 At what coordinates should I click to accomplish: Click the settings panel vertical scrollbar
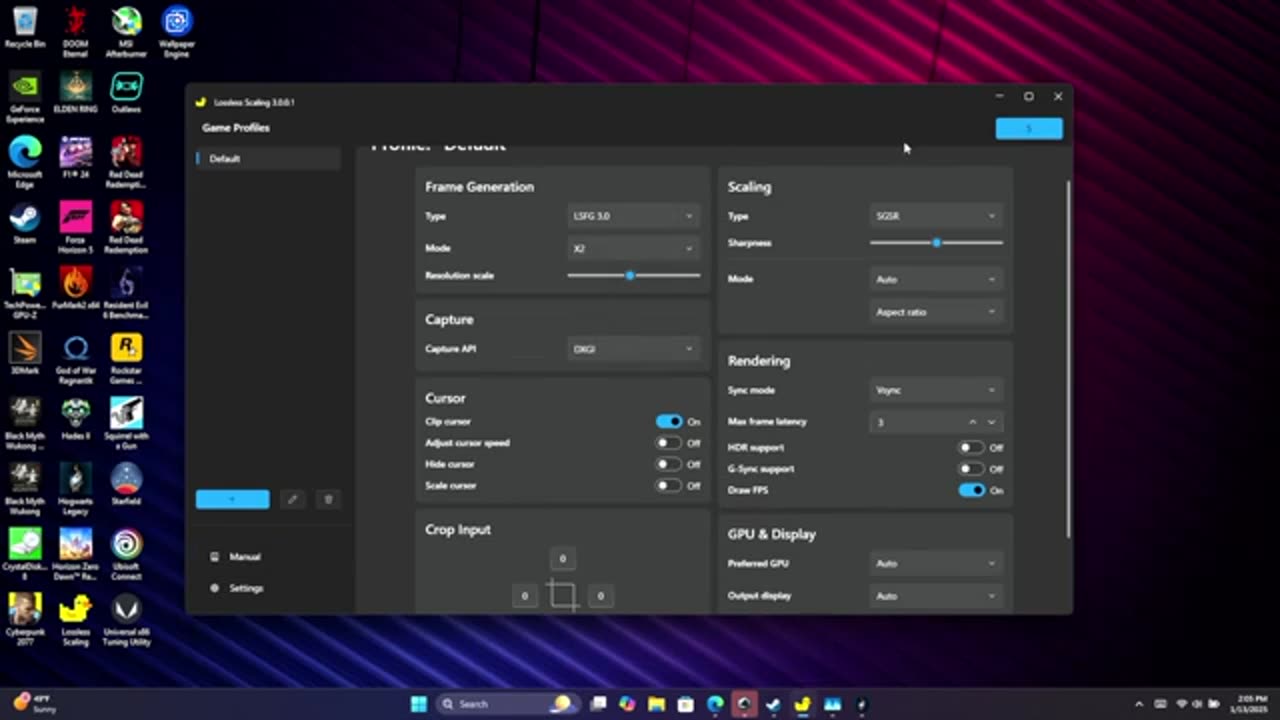(x=1068, y=358)
